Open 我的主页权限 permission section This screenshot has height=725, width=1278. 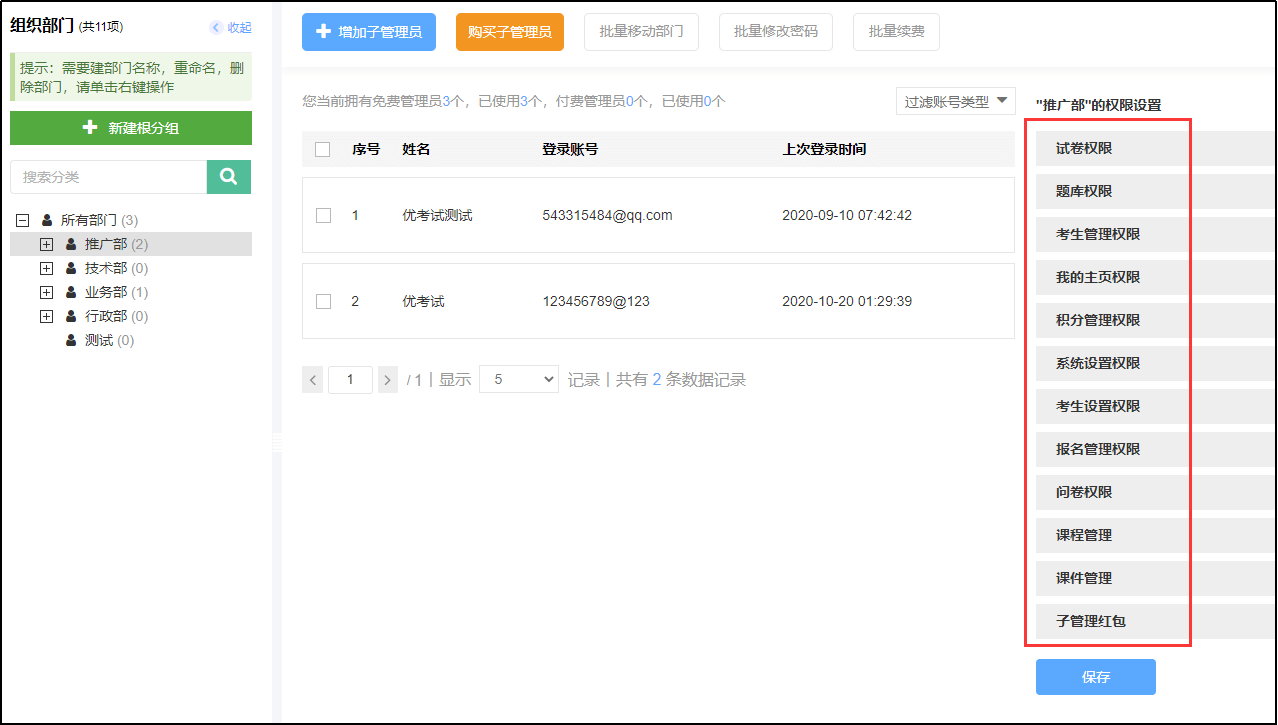point(1156,277)
